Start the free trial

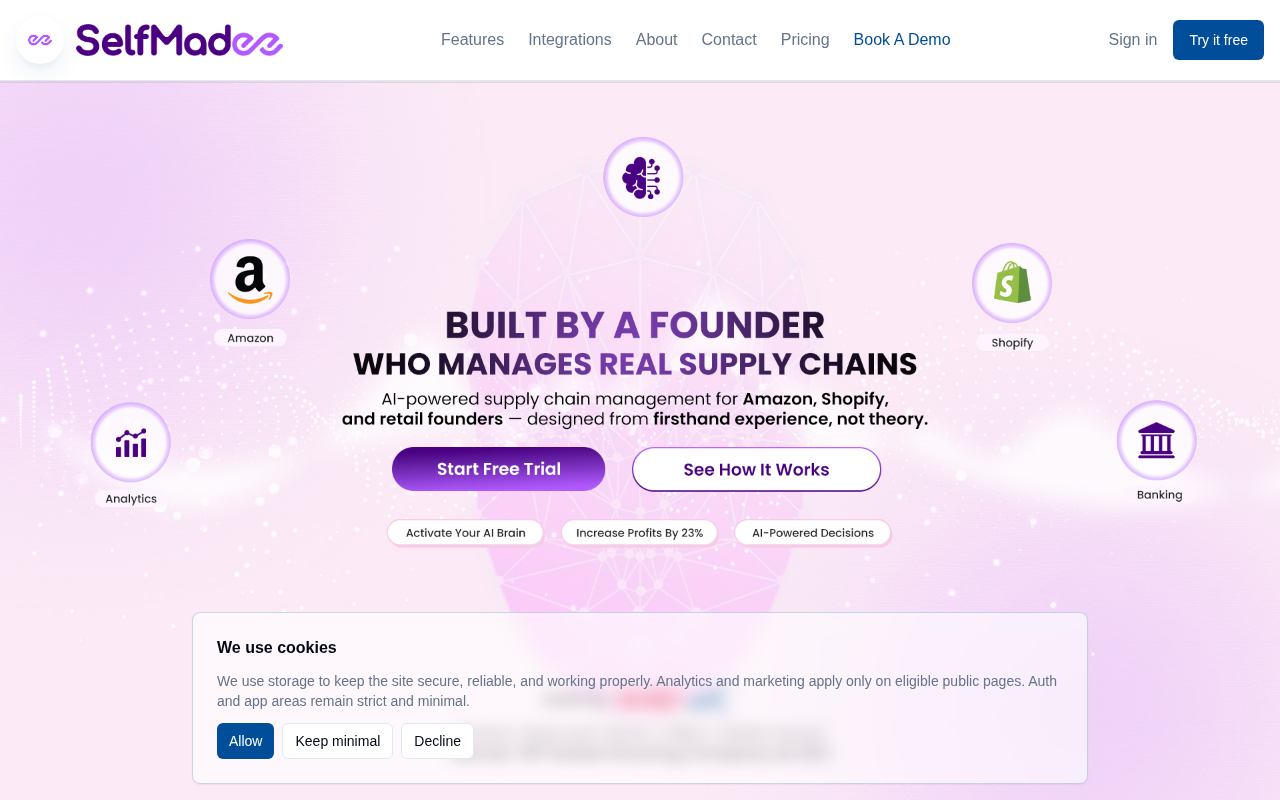pos(499,469)
